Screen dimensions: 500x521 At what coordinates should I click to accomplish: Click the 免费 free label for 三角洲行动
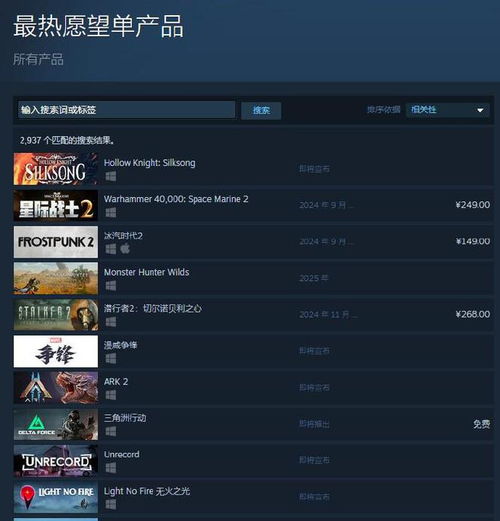tap(482, 424)
